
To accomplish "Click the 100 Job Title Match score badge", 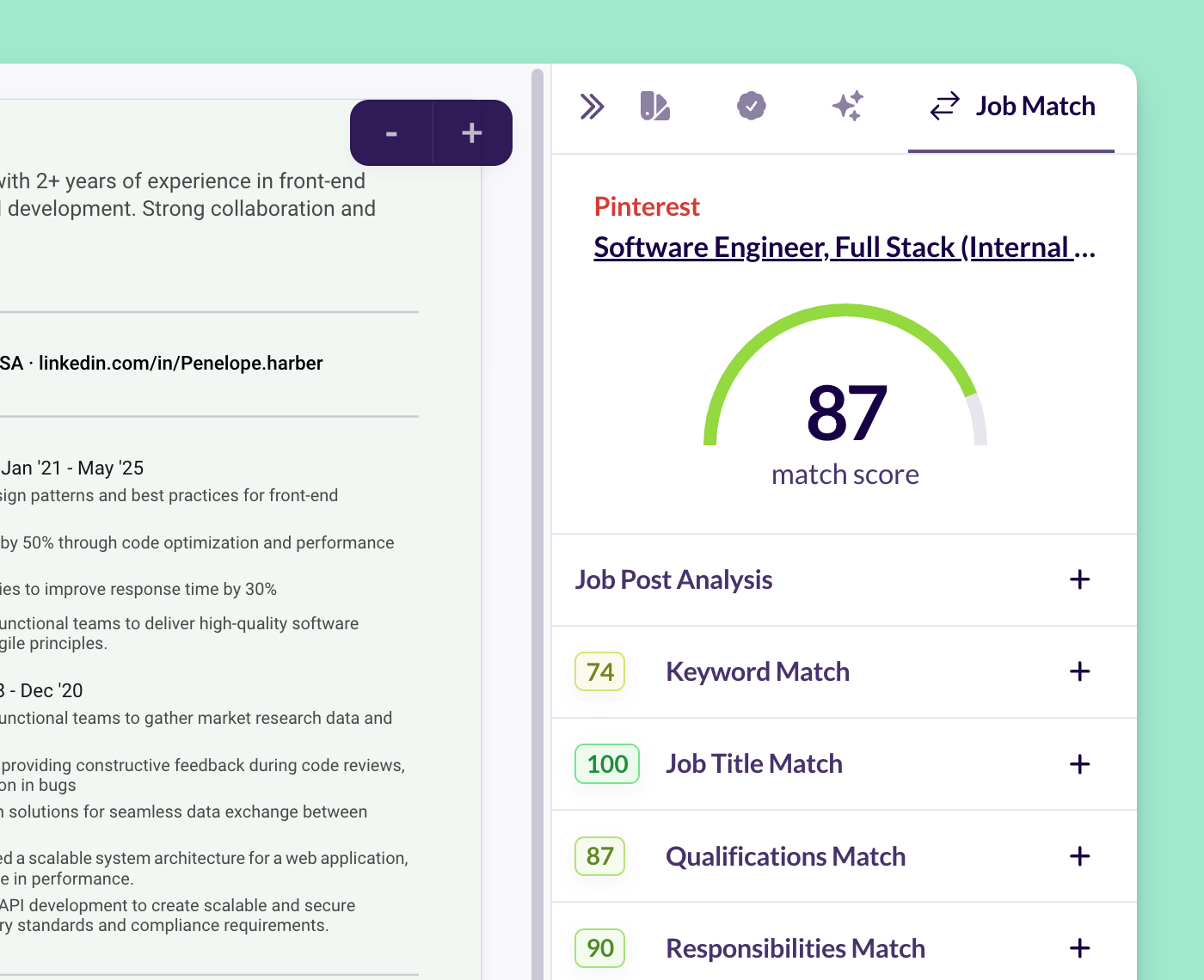I will 606,763.
